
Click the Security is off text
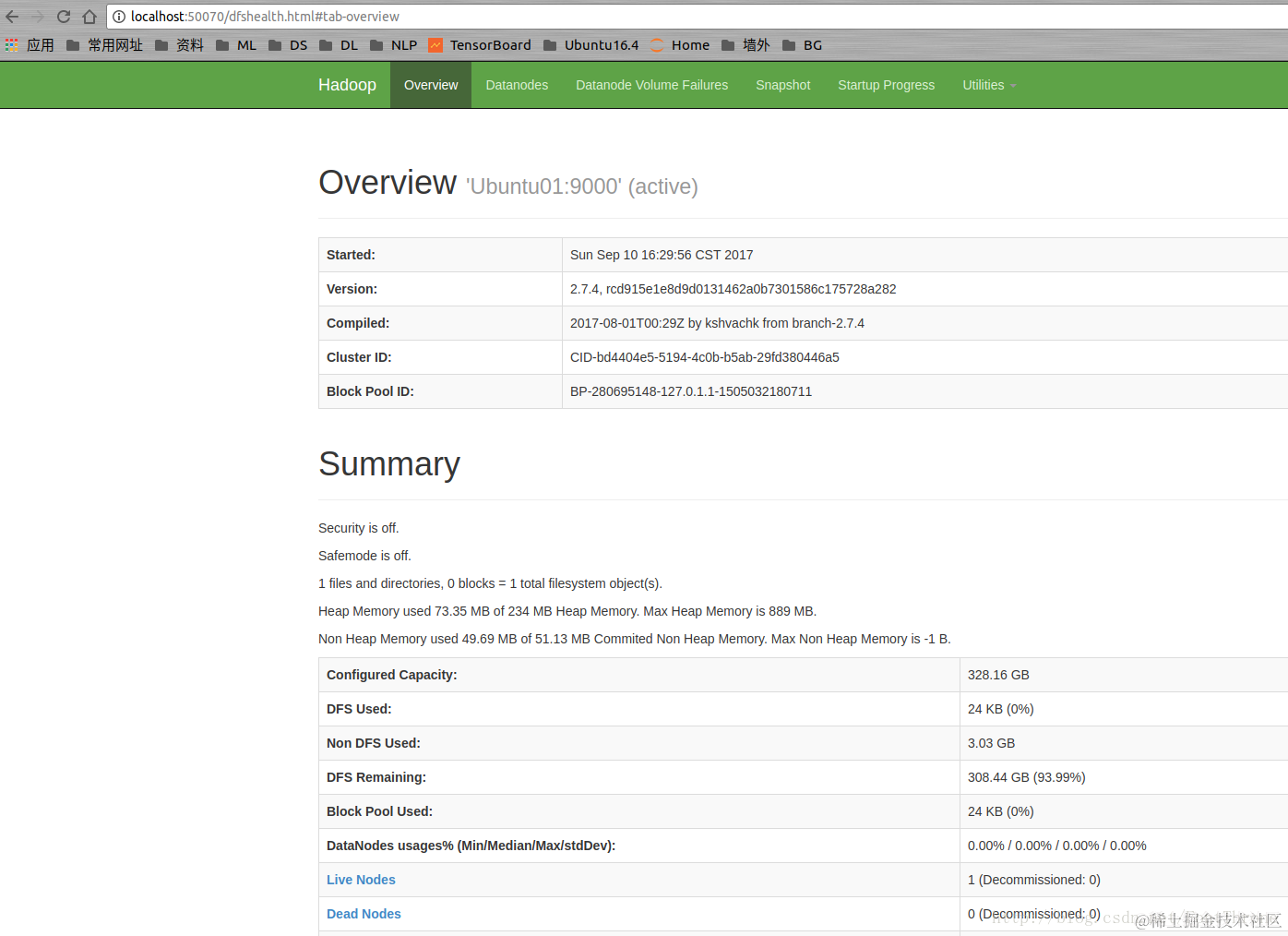pyautogui.click(x=359, y=528)
